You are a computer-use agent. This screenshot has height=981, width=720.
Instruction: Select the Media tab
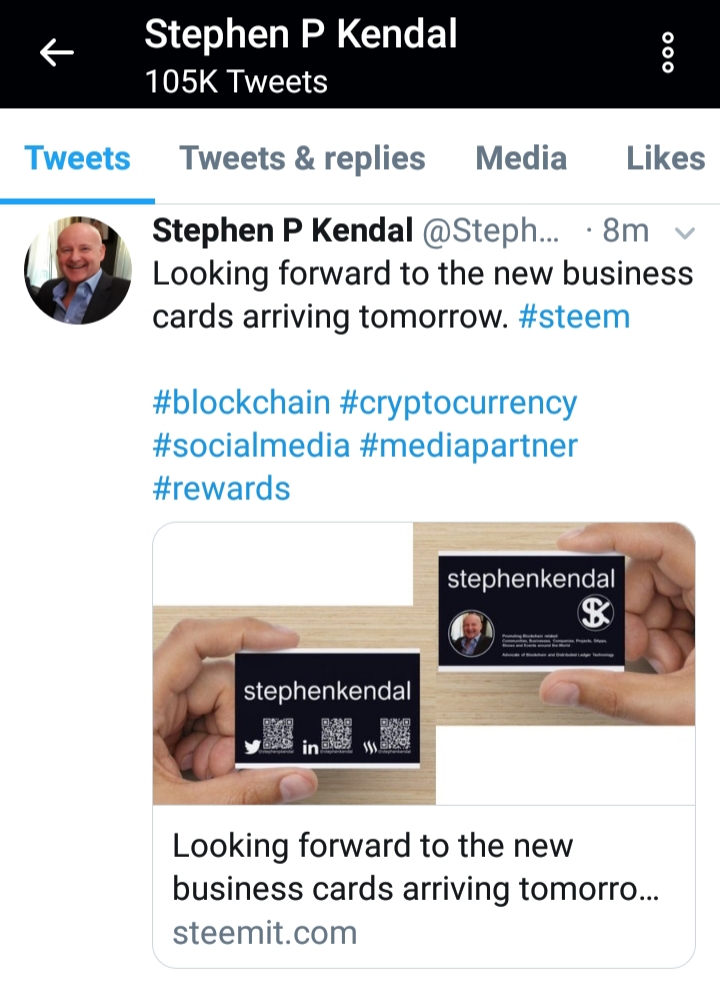click(521, 158)
